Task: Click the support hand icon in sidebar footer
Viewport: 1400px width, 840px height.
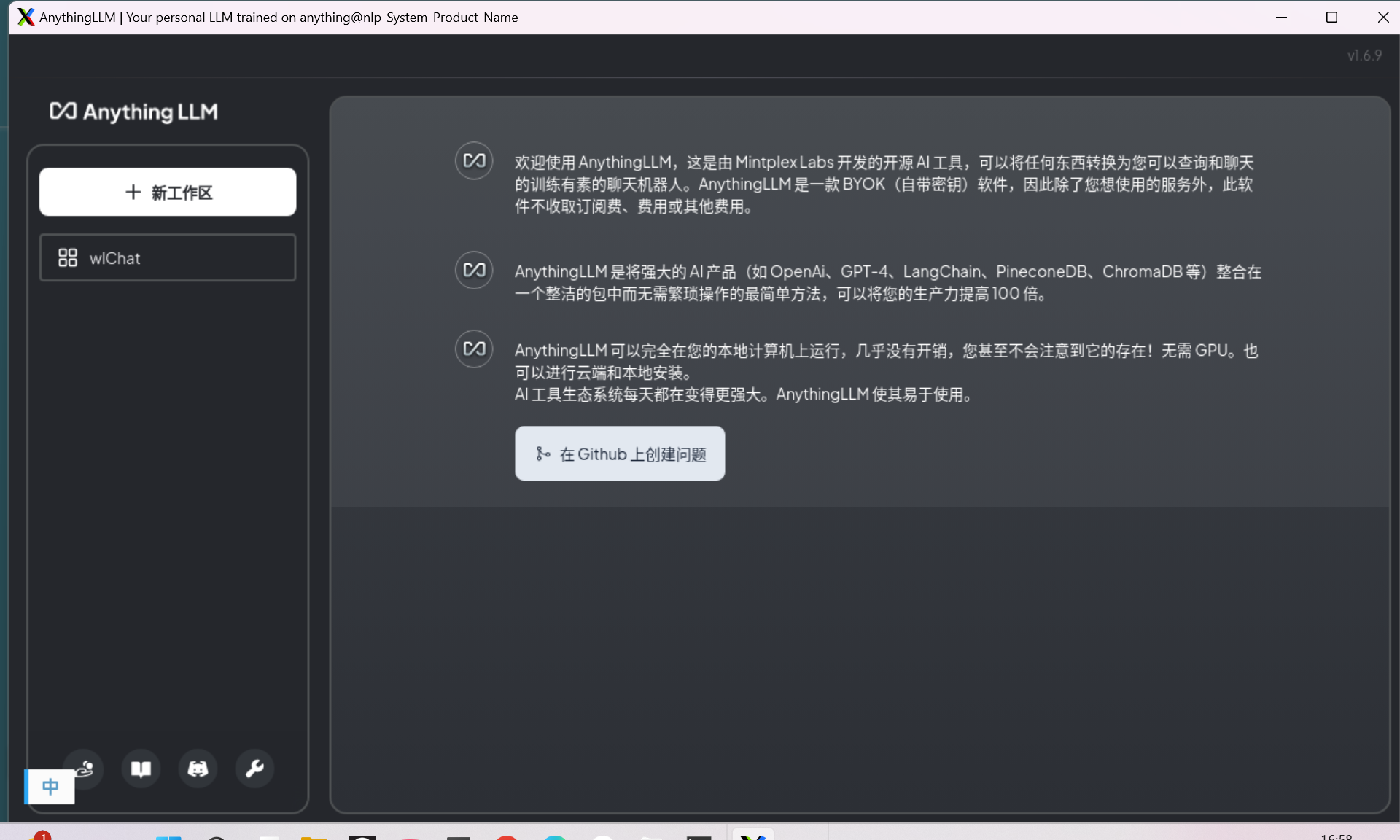Action: [x=87, y=766]
